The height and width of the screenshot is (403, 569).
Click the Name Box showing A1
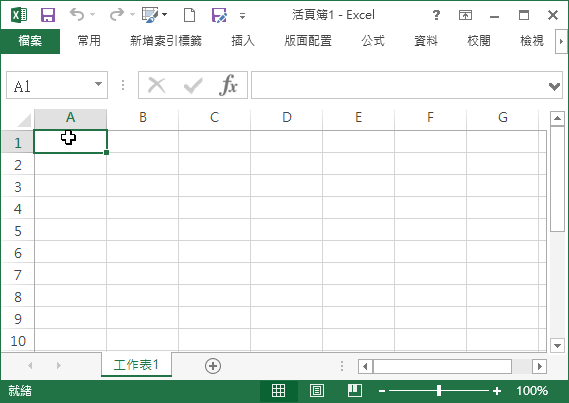click(x=50, y=85)
